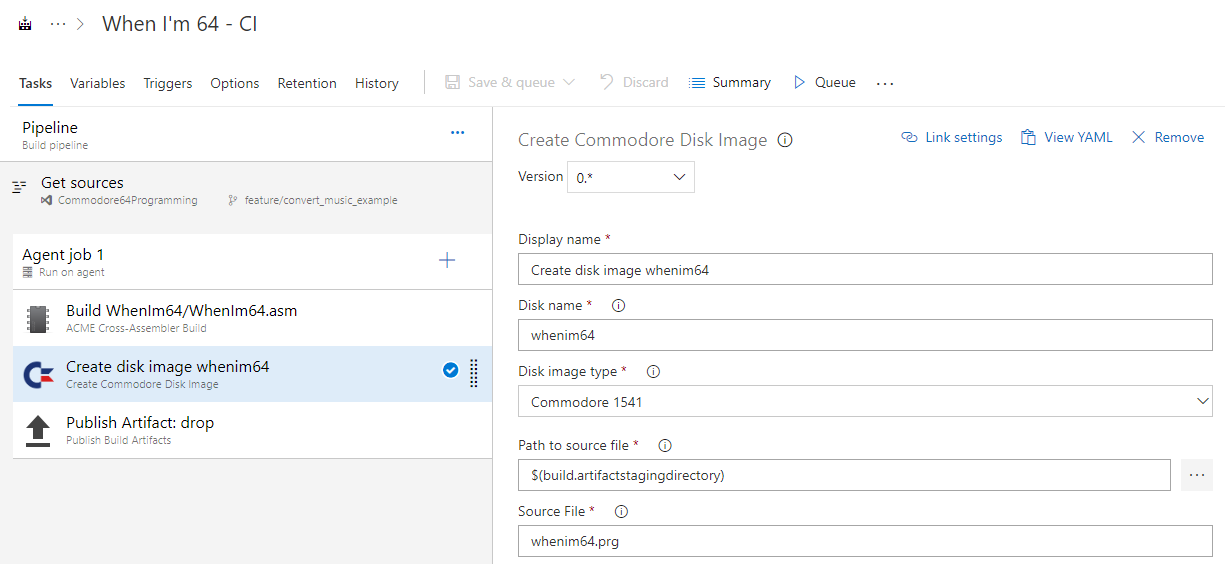Click Link settings
Image resolution: width=1225 pixels, height=564 pixels.
[x=952, y=138]
